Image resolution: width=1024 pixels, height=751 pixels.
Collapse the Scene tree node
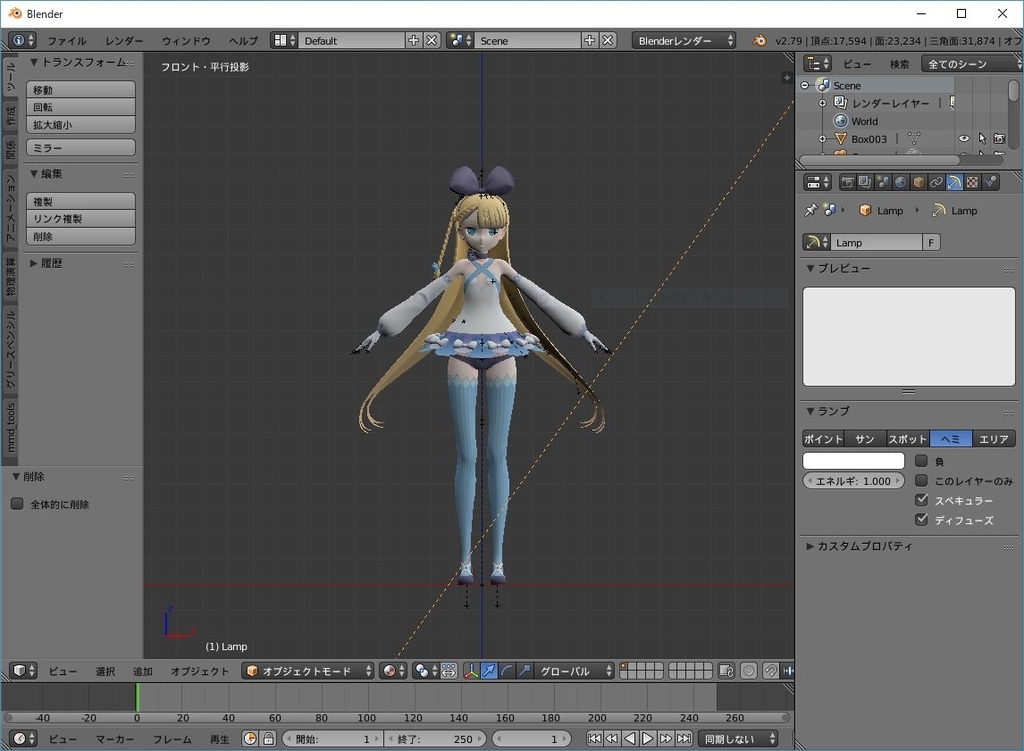click(x=805, y=86)
